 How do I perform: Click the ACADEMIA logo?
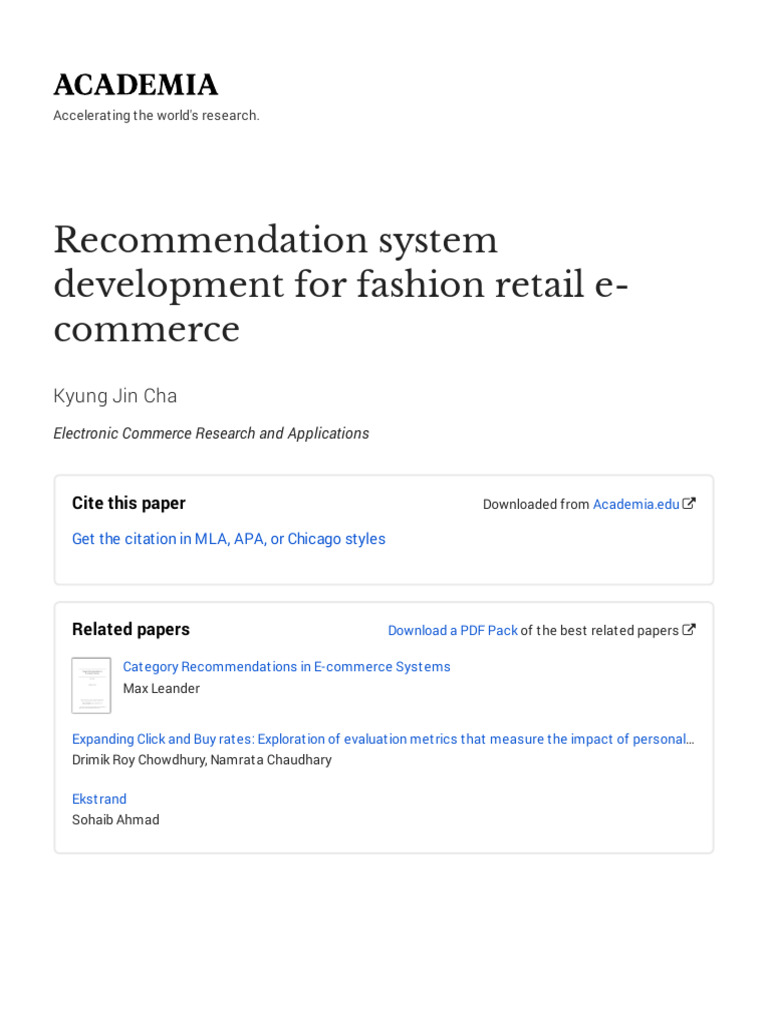click(x=135, y=85)
